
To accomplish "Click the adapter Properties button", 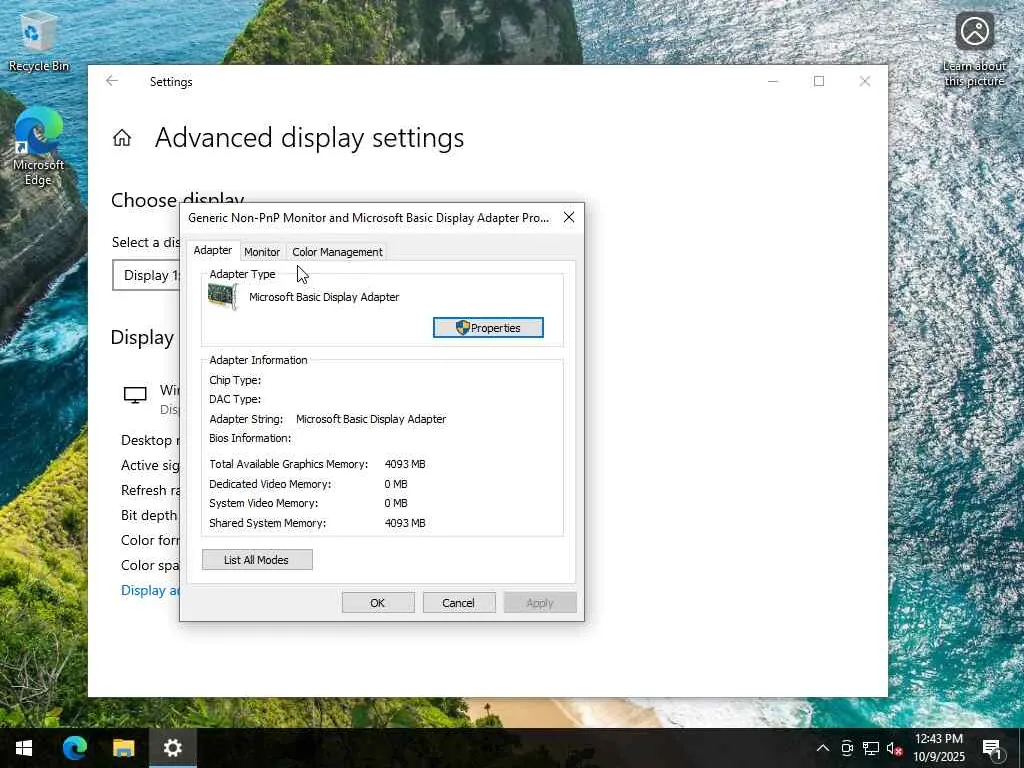I will tap(488, 328).
